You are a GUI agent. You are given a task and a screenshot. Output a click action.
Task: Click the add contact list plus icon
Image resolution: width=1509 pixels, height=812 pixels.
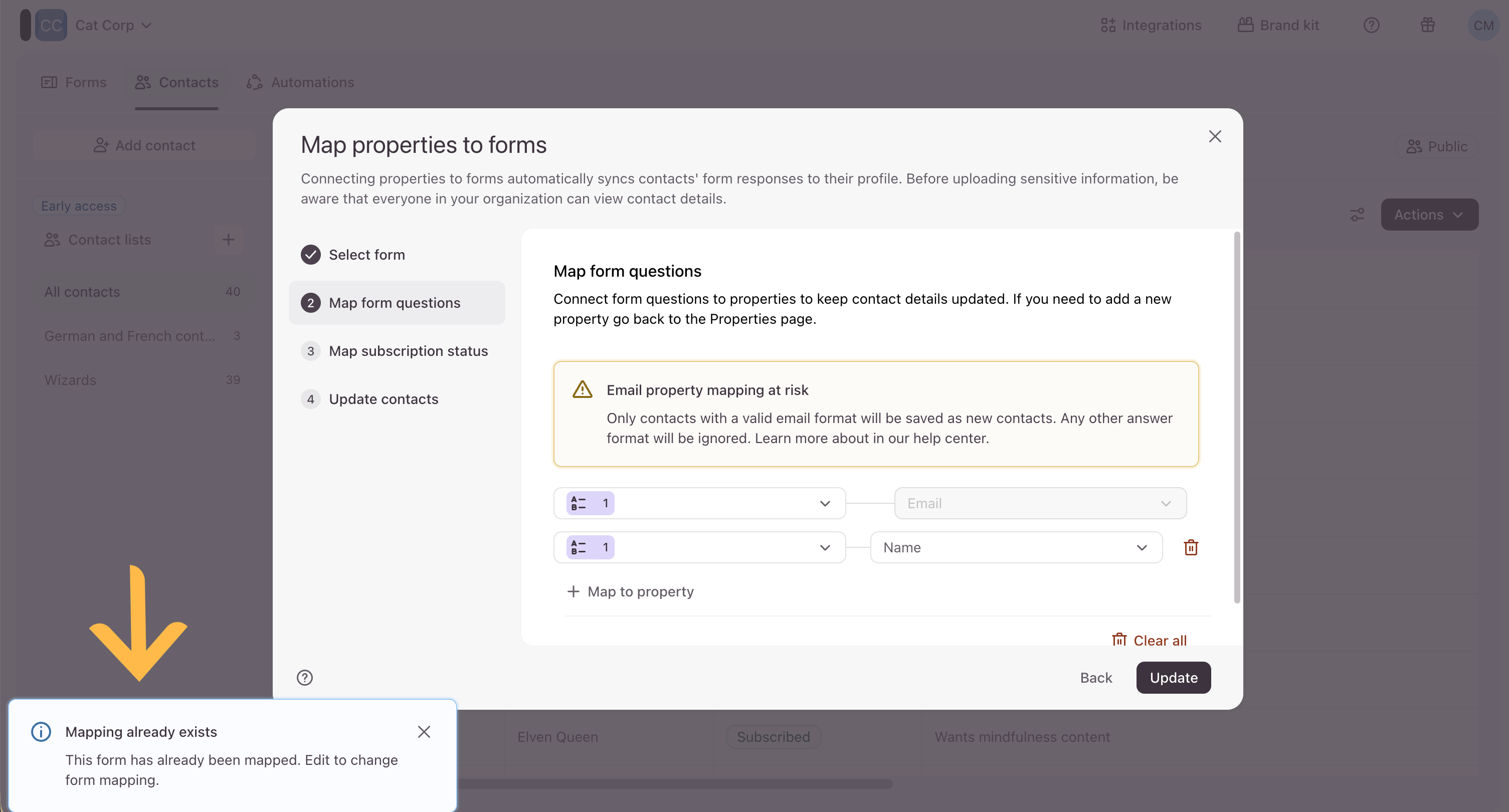(229, 240)
